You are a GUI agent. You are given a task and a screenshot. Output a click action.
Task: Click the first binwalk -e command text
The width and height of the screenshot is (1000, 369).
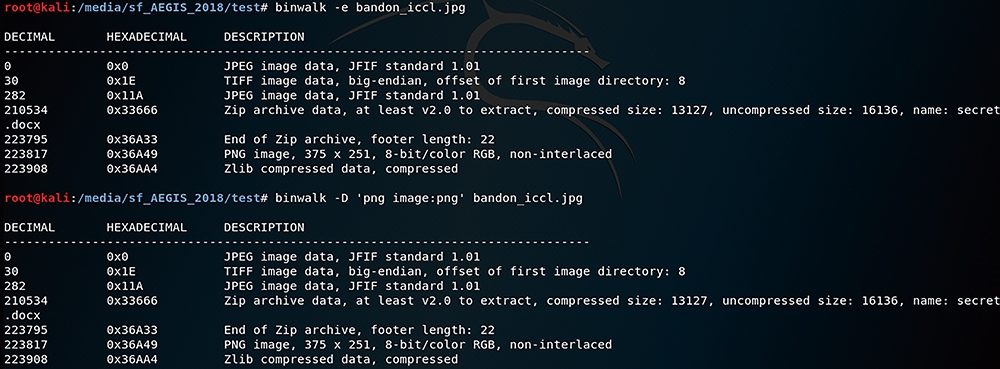point(371,8)
